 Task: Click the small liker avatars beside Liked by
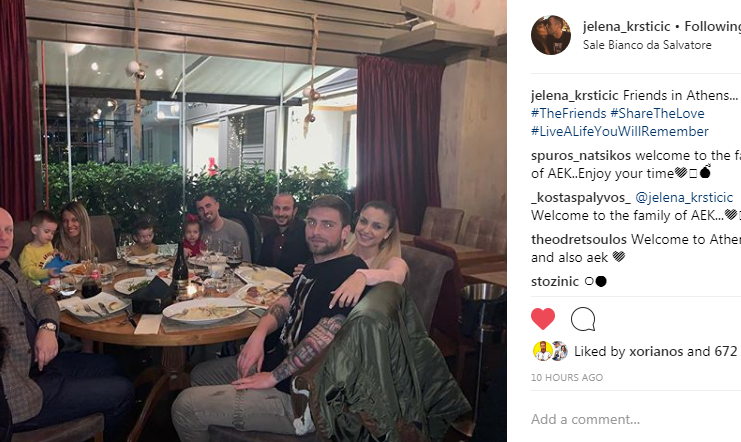(x=551, y=351)
